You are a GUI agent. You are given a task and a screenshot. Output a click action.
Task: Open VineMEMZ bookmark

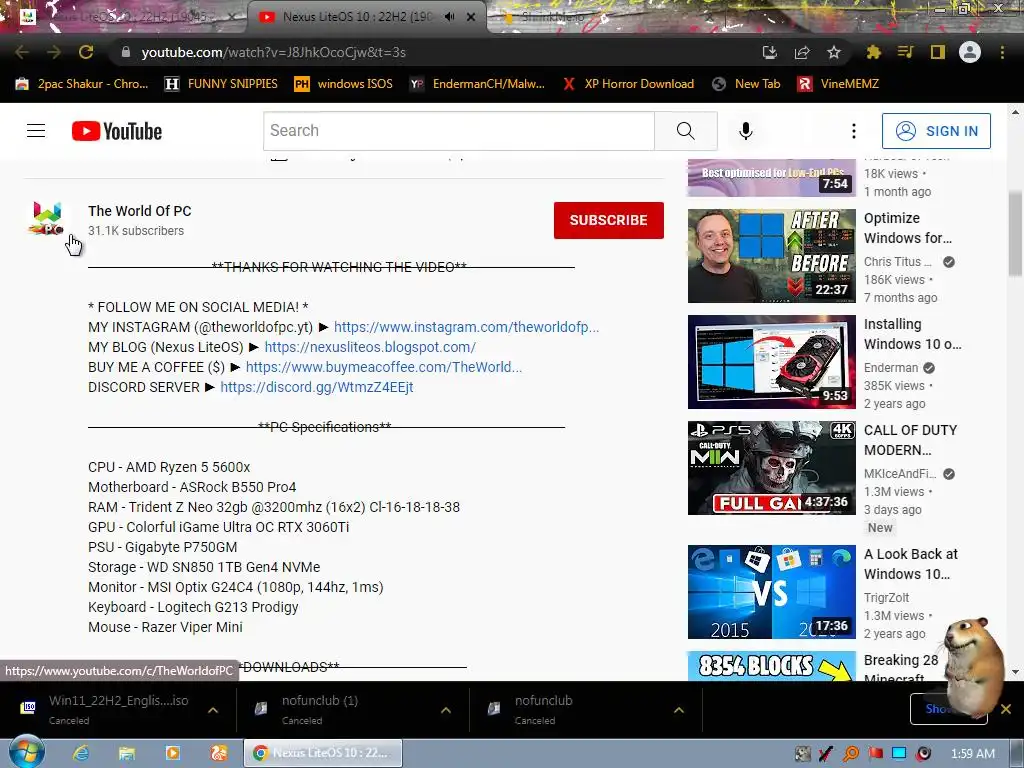pos(839,84)
